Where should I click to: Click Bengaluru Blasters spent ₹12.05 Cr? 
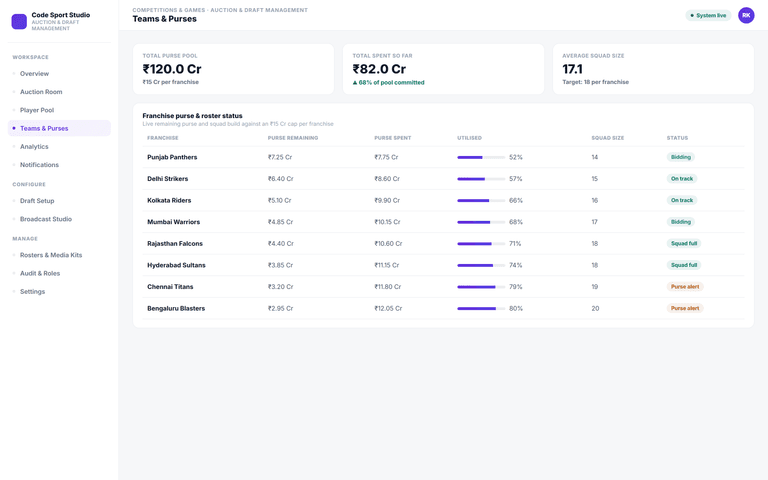[x=388, y=309]
